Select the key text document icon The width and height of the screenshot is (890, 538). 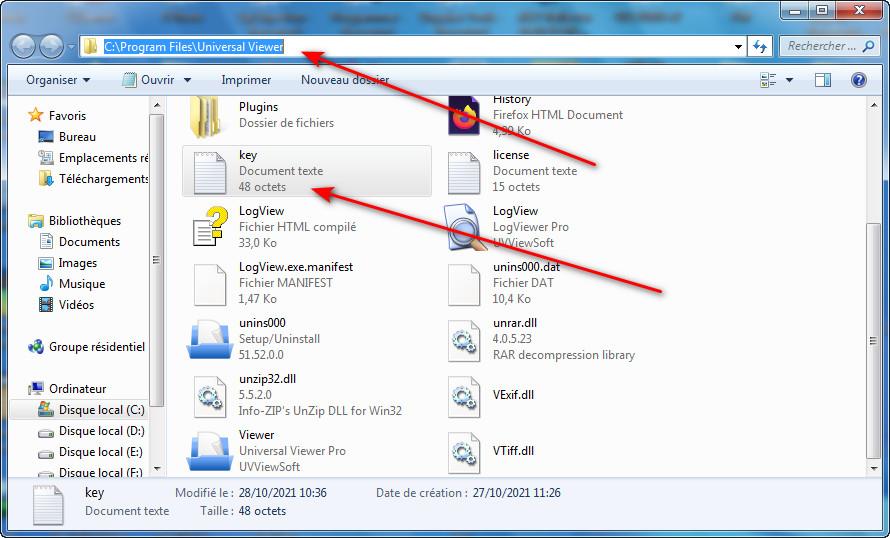(210, 173)
